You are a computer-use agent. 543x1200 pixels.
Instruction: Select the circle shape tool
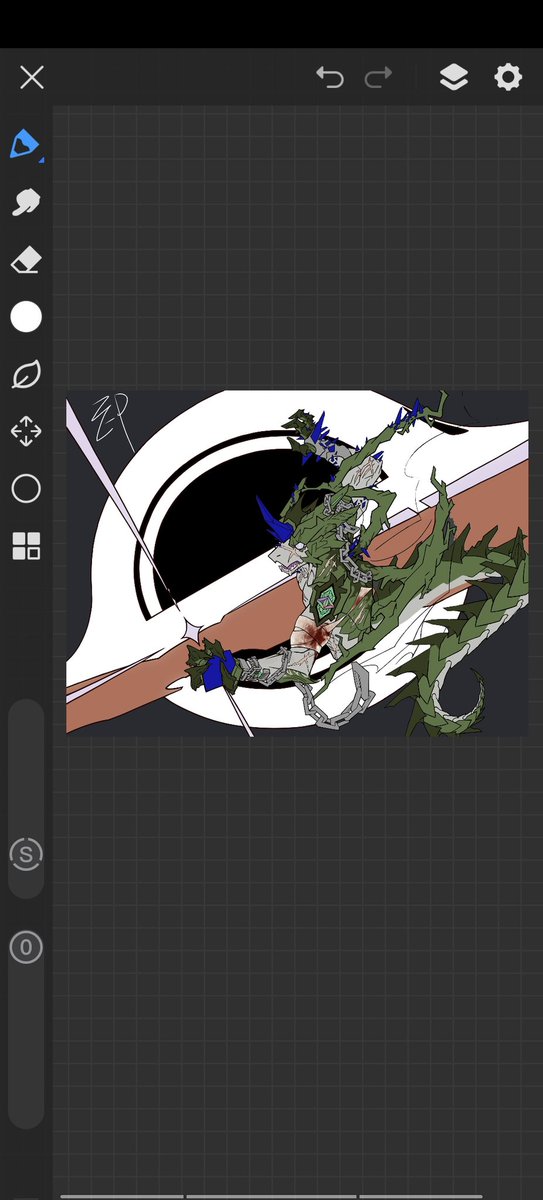click(x=26, y=489)
